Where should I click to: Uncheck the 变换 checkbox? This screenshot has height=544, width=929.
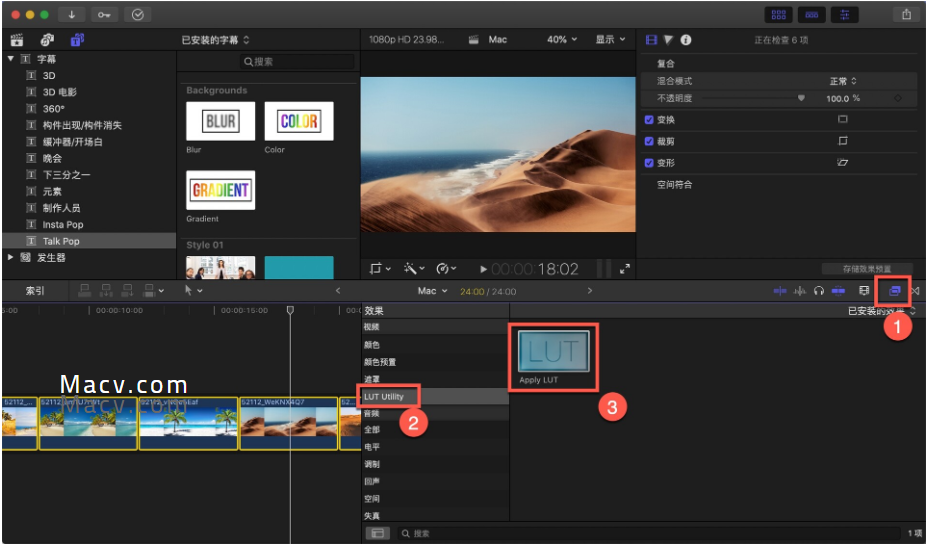649,120
